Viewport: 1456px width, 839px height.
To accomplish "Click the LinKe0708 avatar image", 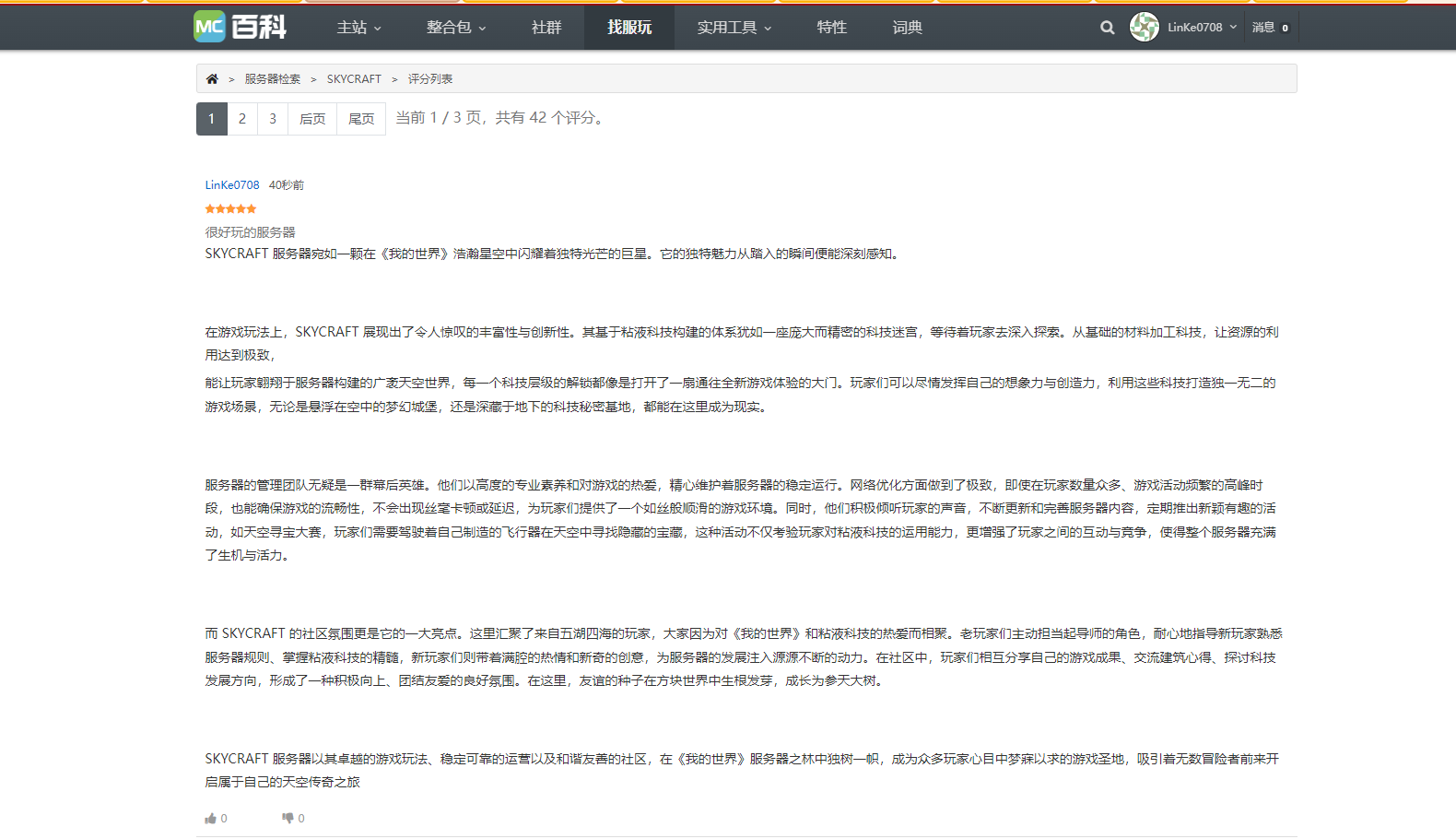I will pos(1145,27).
